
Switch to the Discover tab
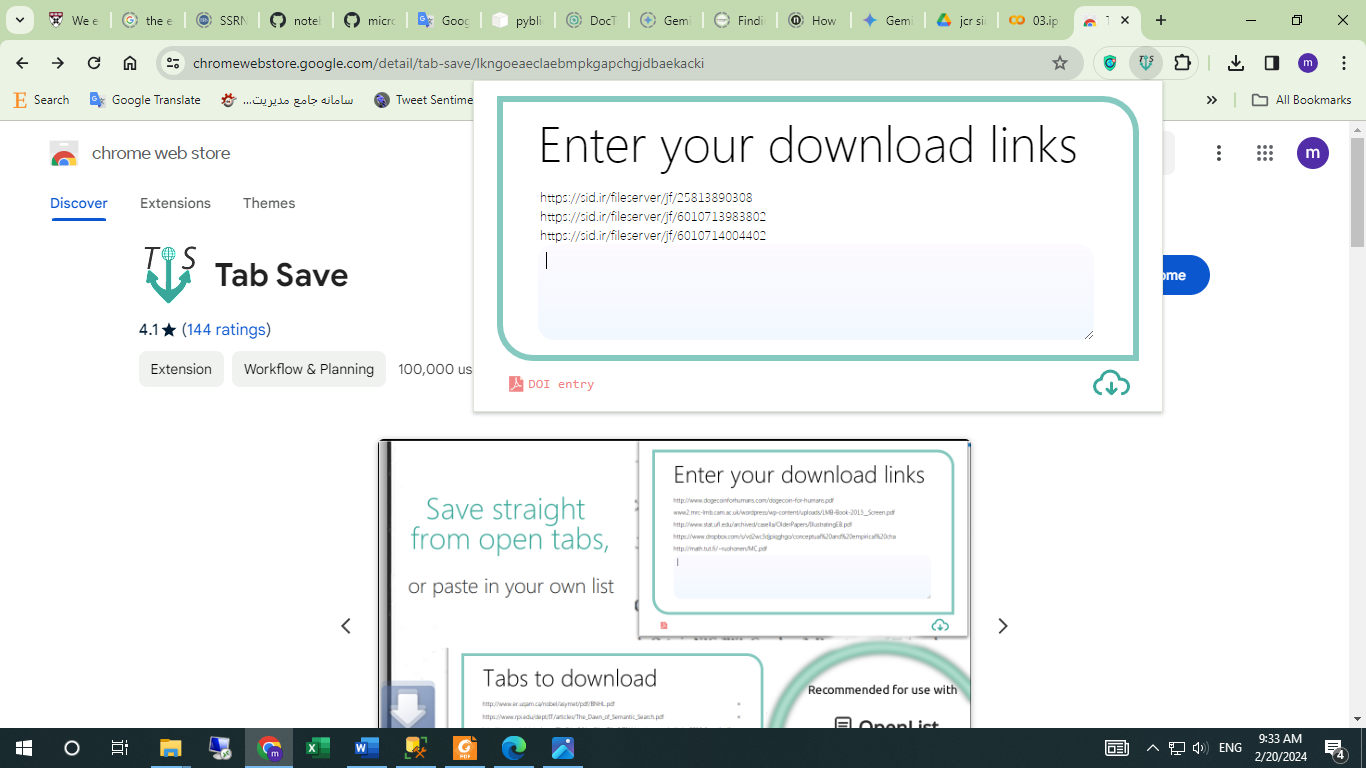(79, 203)
